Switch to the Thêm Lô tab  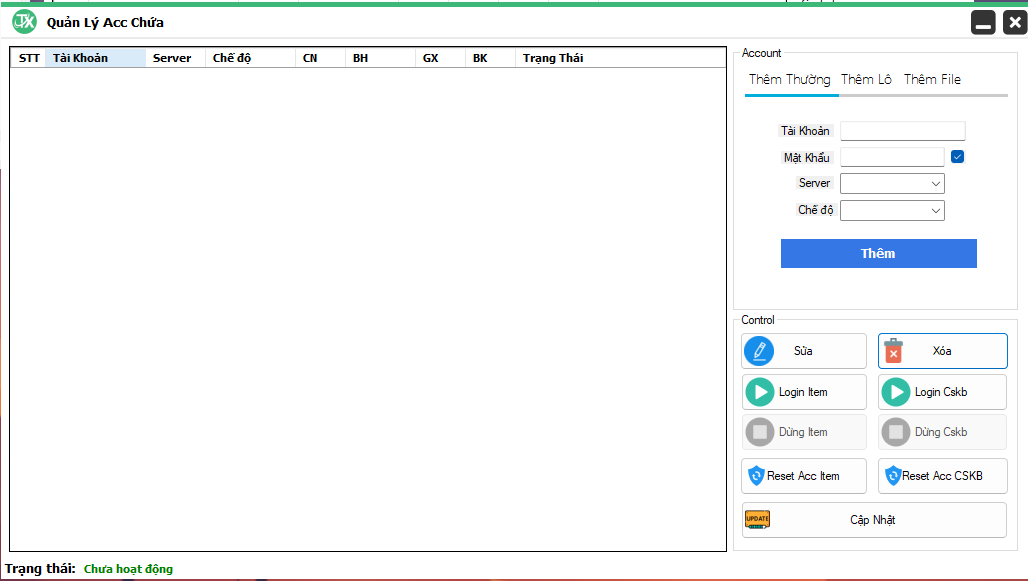866,79
